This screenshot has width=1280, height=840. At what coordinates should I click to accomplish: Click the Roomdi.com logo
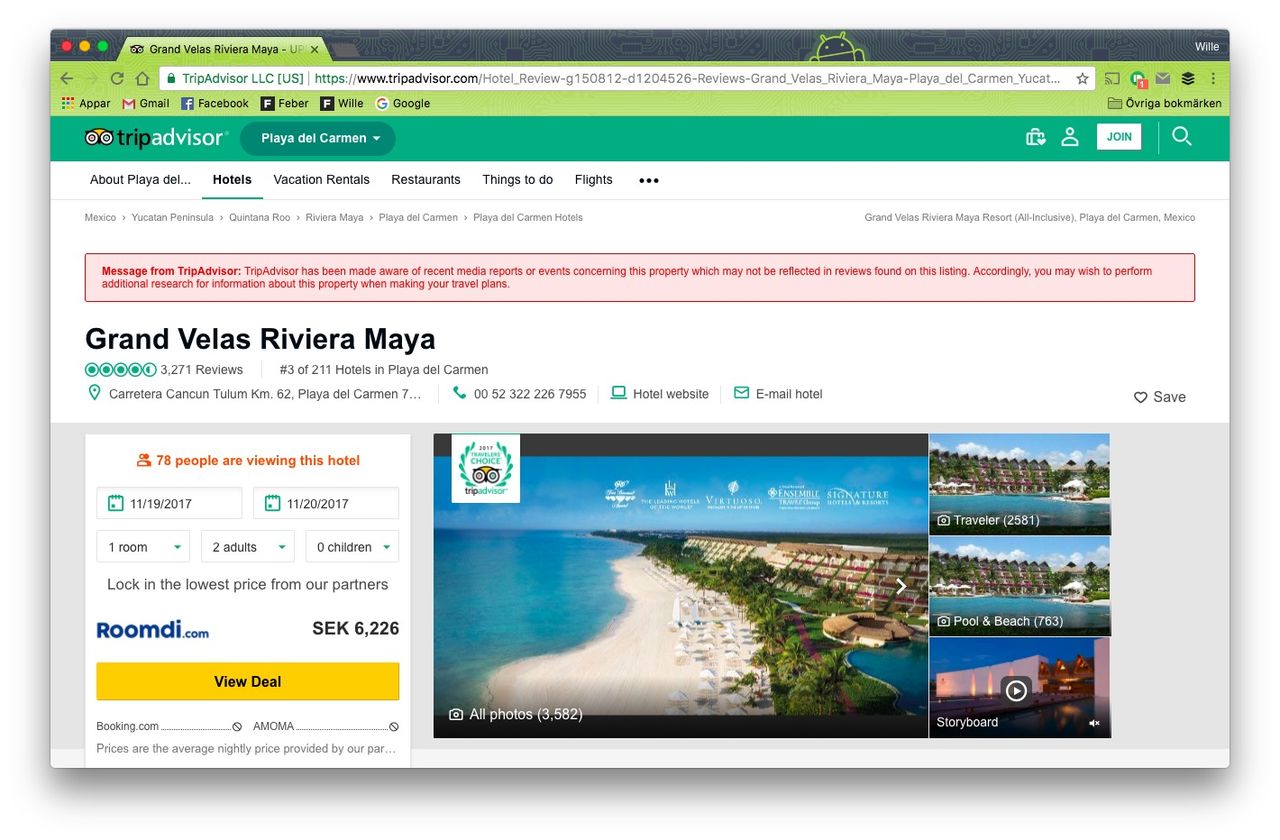pyautogui.click(x=153, y=630)
